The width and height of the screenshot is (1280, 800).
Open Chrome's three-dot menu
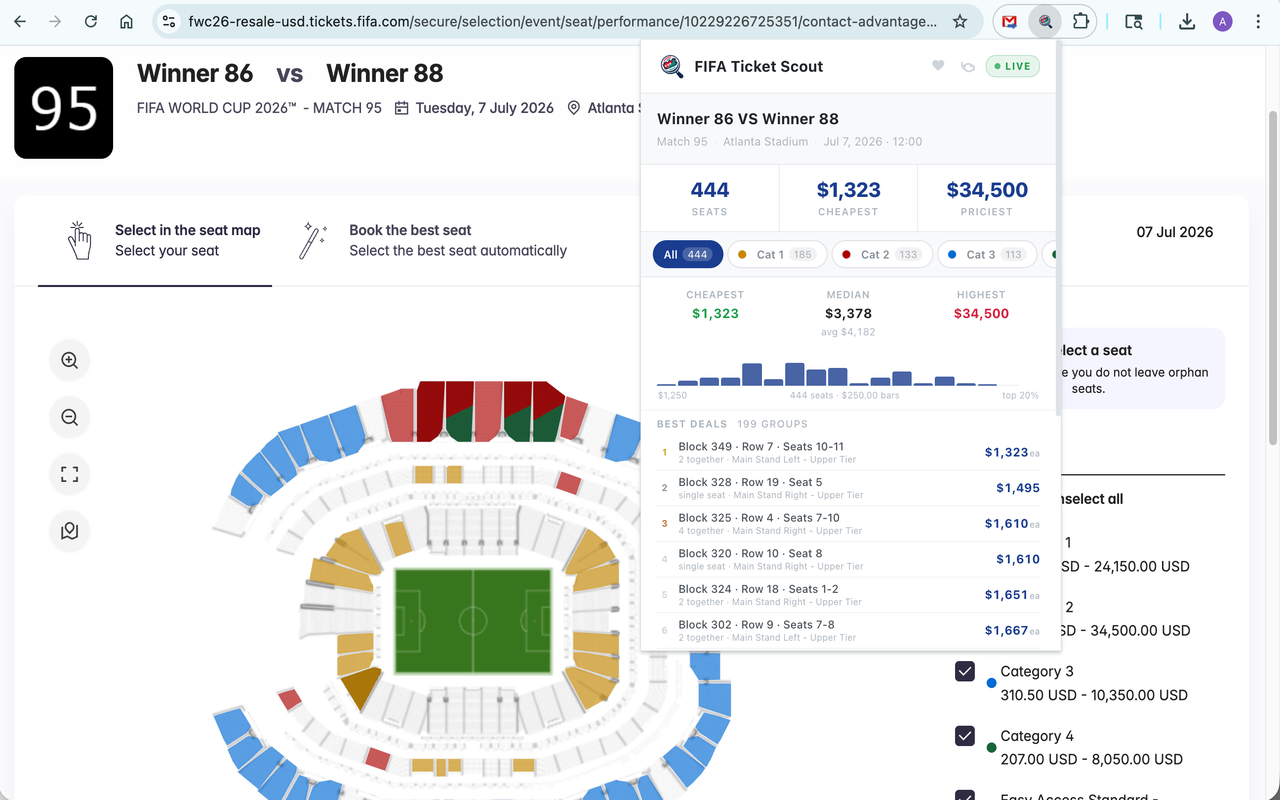pos(1257,20)
